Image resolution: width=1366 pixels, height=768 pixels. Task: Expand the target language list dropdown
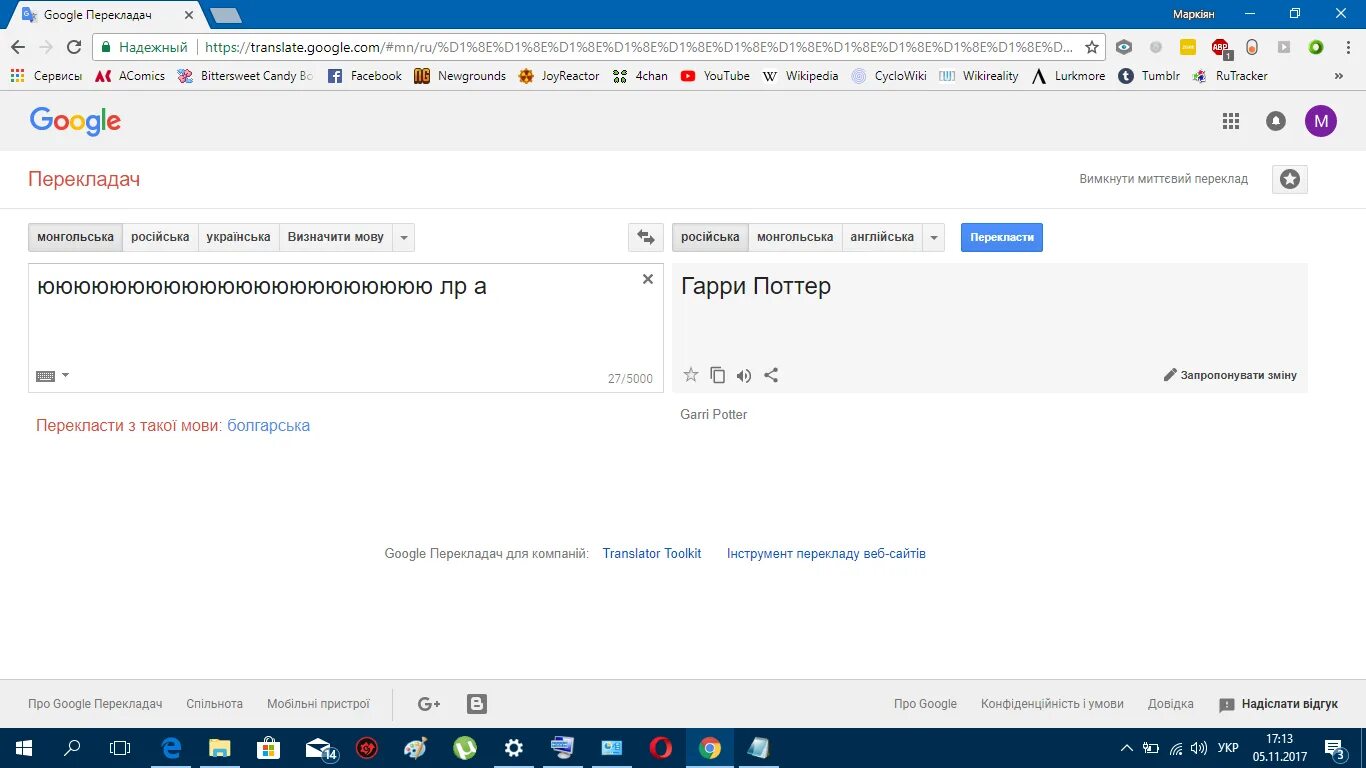coord(933,237)
